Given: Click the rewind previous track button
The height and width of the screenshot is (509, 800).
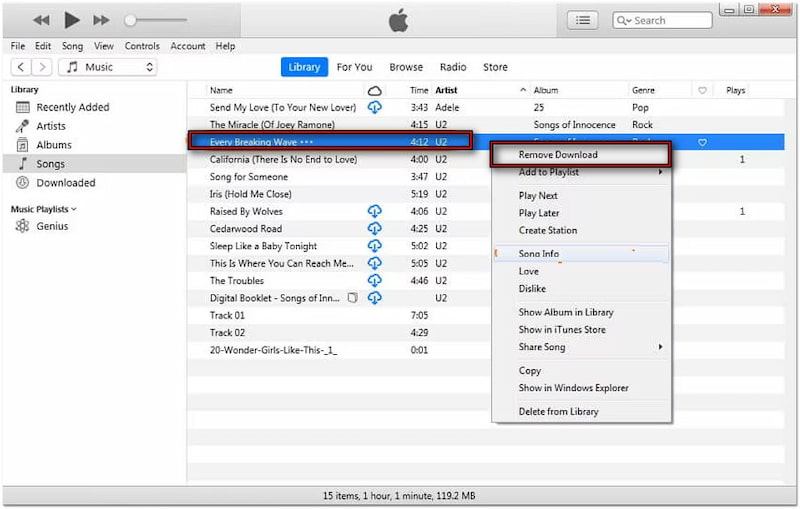Looking at the screenshot, I should [41, 20].
